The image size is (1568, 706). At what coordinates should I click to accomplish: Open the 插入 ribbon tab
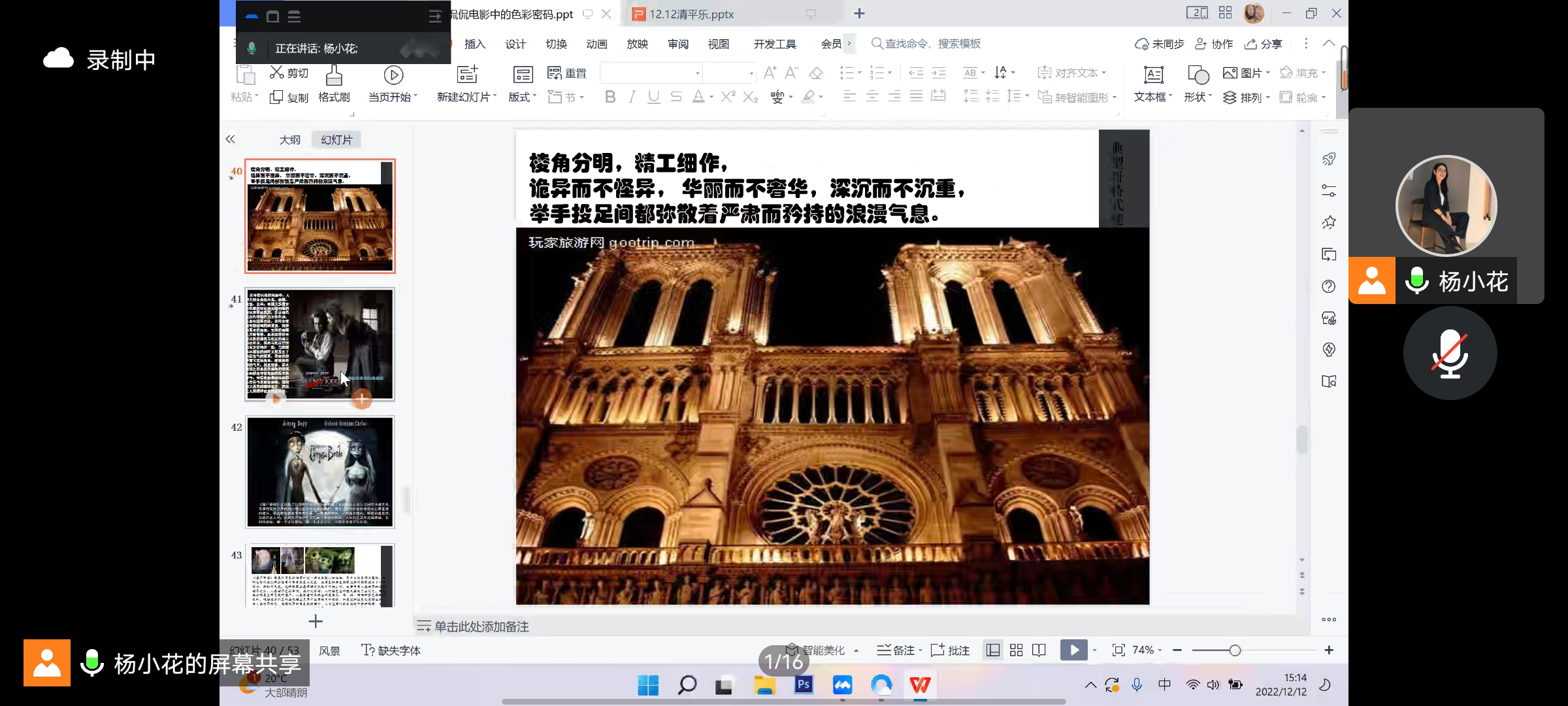pyautogui.click(x=475, y=44)
